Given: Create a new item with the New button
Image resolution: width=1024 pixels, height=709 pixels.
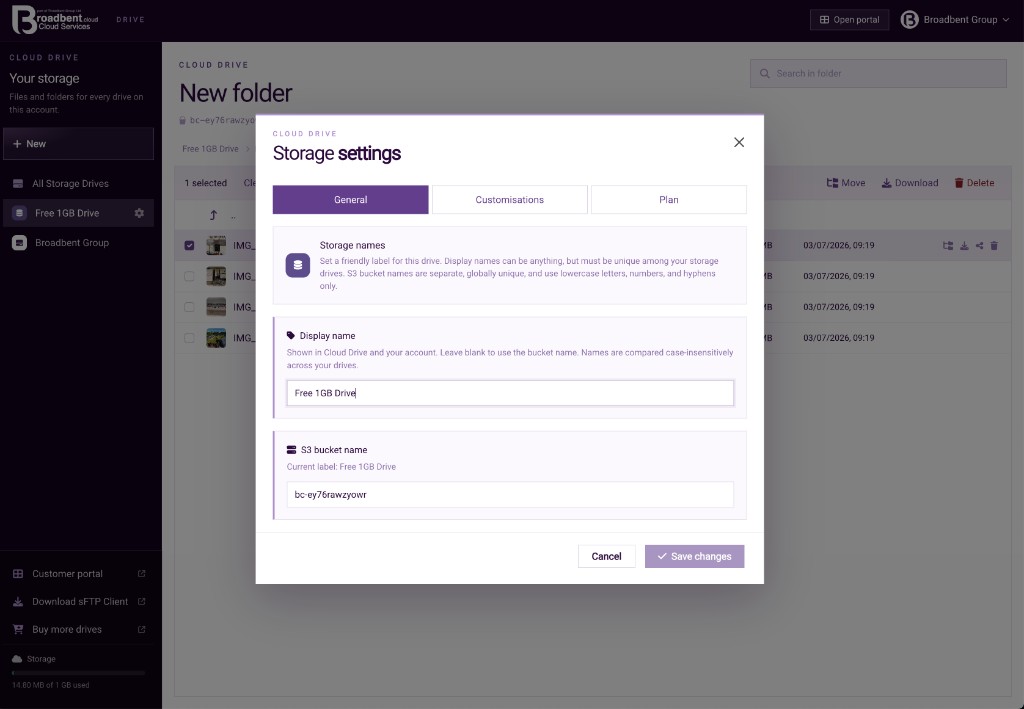Looking at the screenshot, I should tap(78, 144).
